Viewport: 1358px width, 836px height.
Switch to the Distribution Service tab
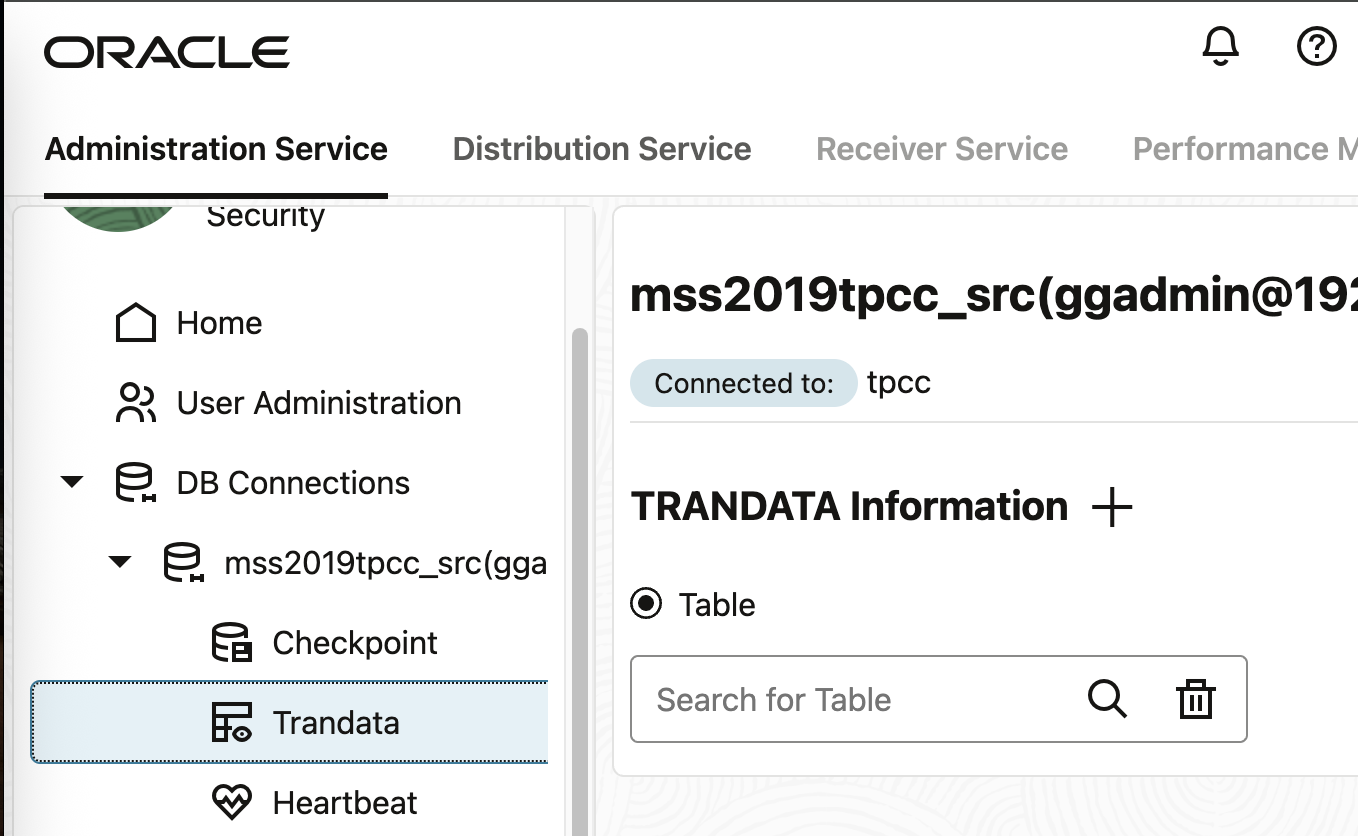(602, 148)
